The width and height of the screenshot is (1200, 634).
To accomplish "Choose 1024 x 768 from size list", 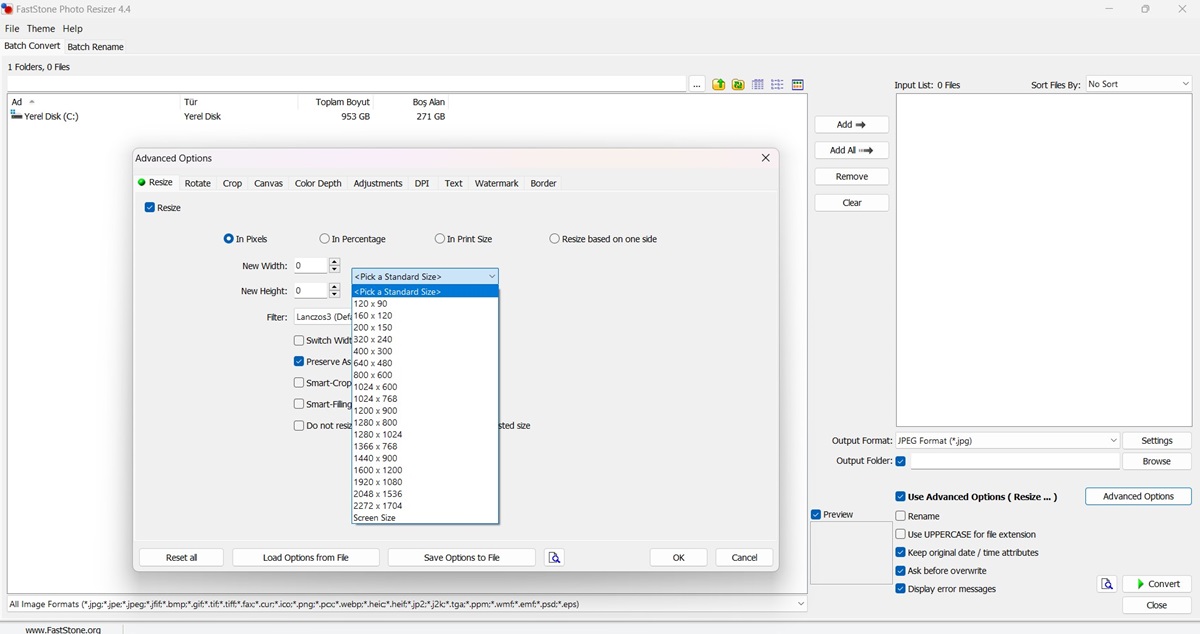I will pyautogui.click(x=425, y=399).
